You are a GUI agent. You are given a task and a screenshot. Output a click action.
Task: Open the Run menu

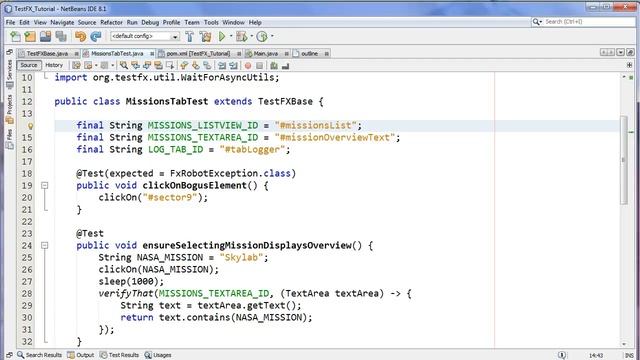pyautogui.click(x=132, y=22)
